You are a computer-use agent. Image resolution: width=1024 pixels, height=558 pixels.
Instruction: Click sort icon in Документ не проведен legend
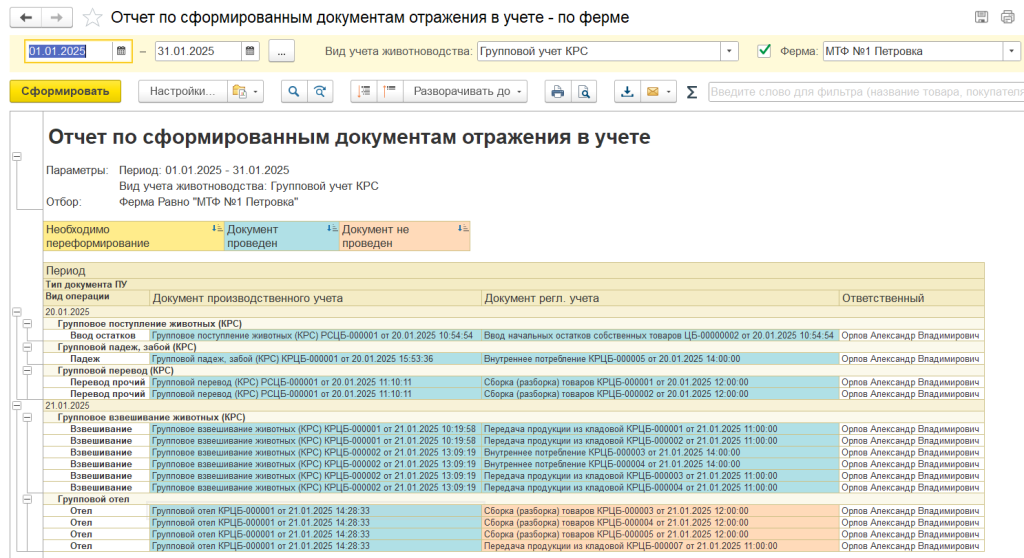[x=462, y=229]
